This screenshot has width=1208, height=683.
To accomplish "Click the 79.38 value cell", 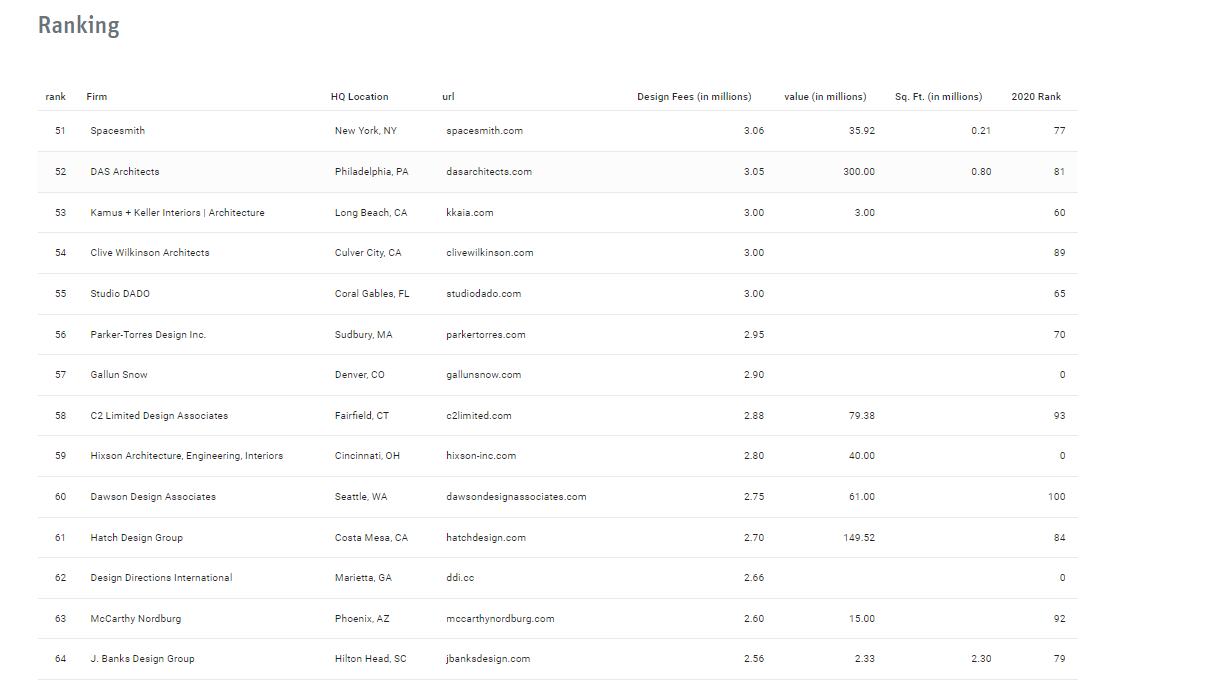I will pos(862,416).
